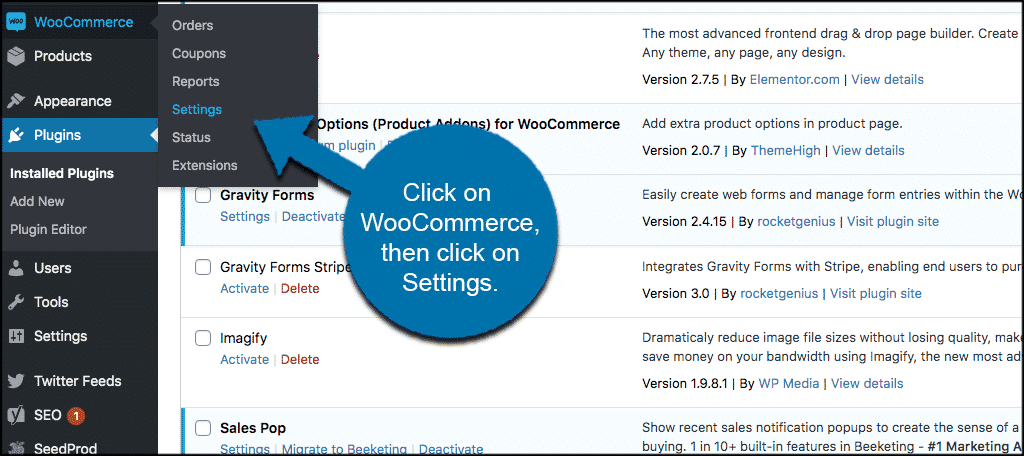
Task: Click the Yoast SEO icon
Action: tap(16, 415)
